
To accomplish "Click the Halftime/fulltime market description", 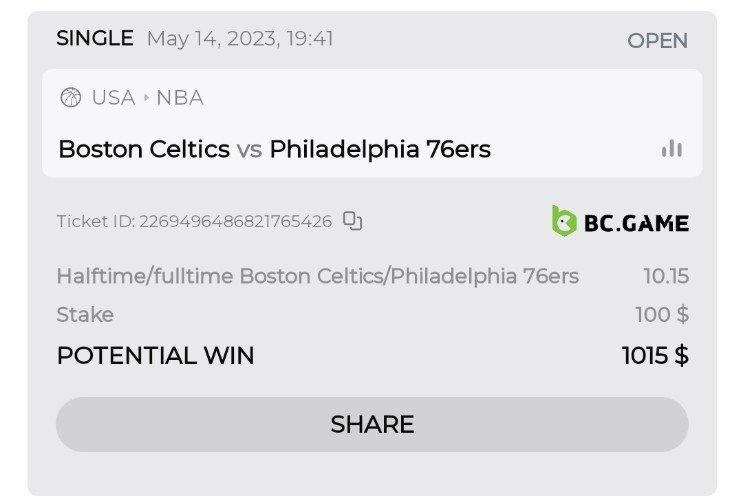I will 317,276.
